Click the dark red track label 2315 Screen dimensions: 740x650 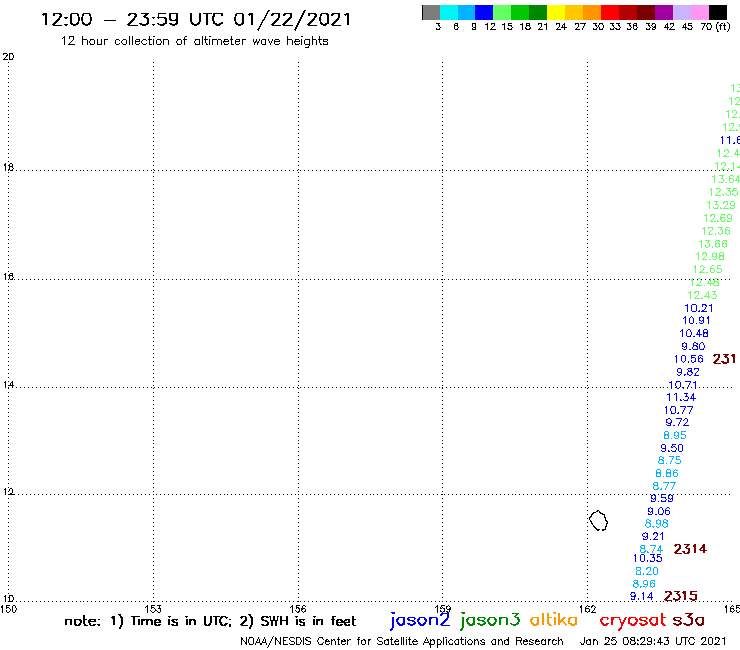pyautogui.click(x=680, y=596)
